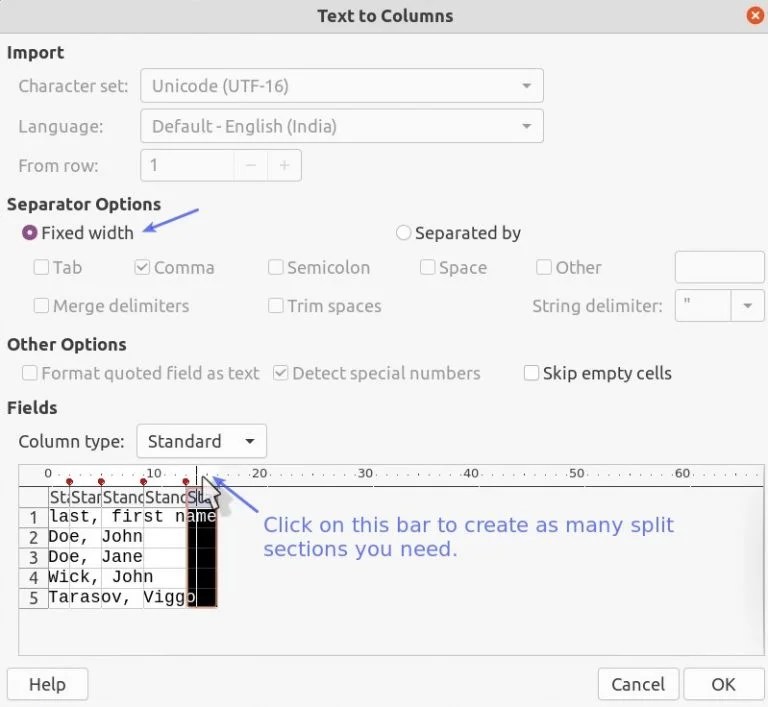768x707 pixels.
Task: Open the Language dropdown
Action: tap(342, 126)
